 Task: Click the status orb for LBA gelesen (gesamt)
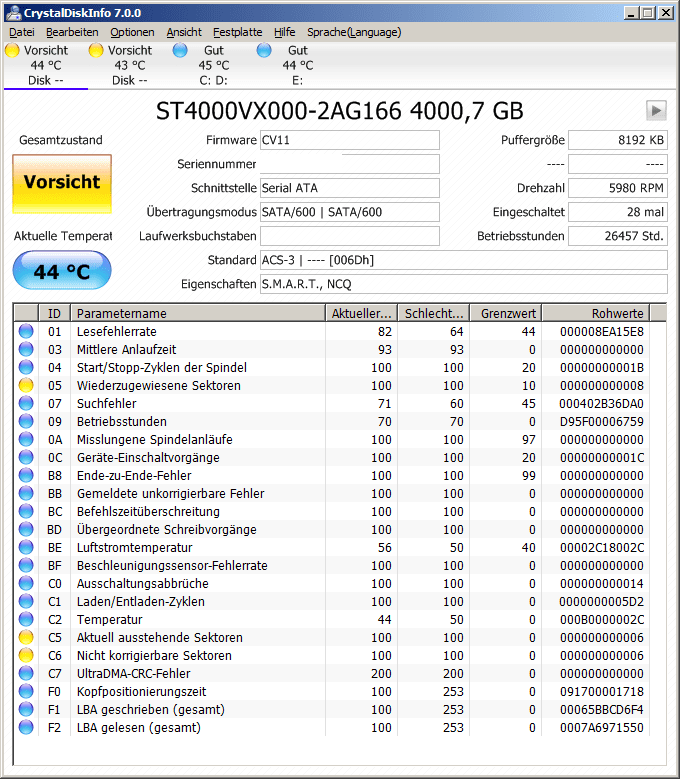coord(26,727)
